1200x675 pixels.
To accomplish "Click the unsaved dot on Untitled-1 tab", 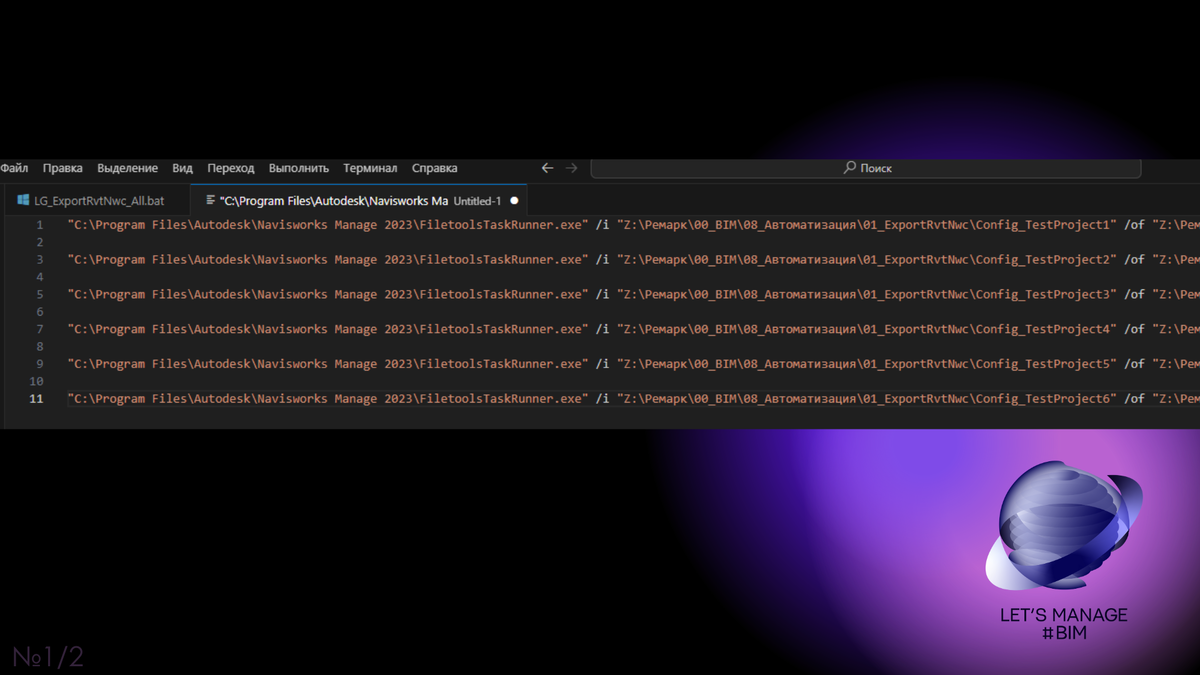I will click(x=514, y=200).
